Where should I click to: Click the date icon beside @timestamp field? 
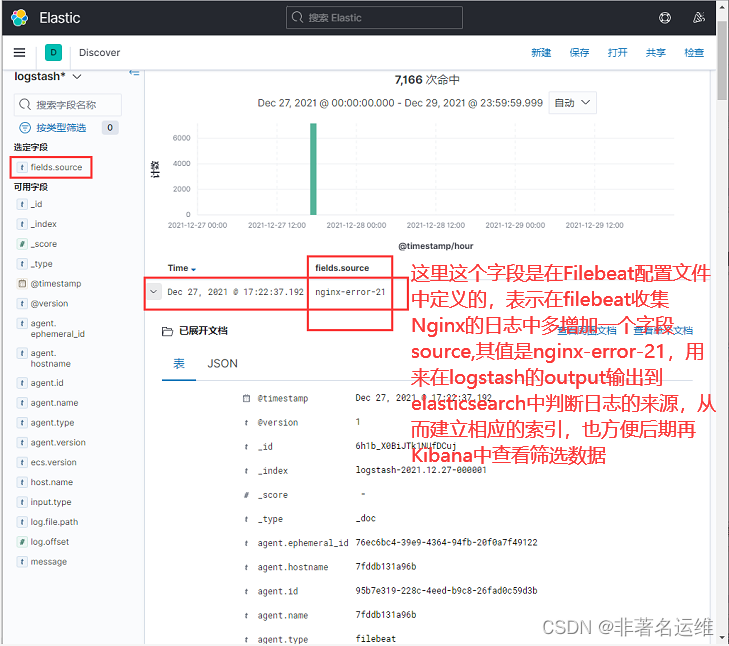(x=22, y=284)
